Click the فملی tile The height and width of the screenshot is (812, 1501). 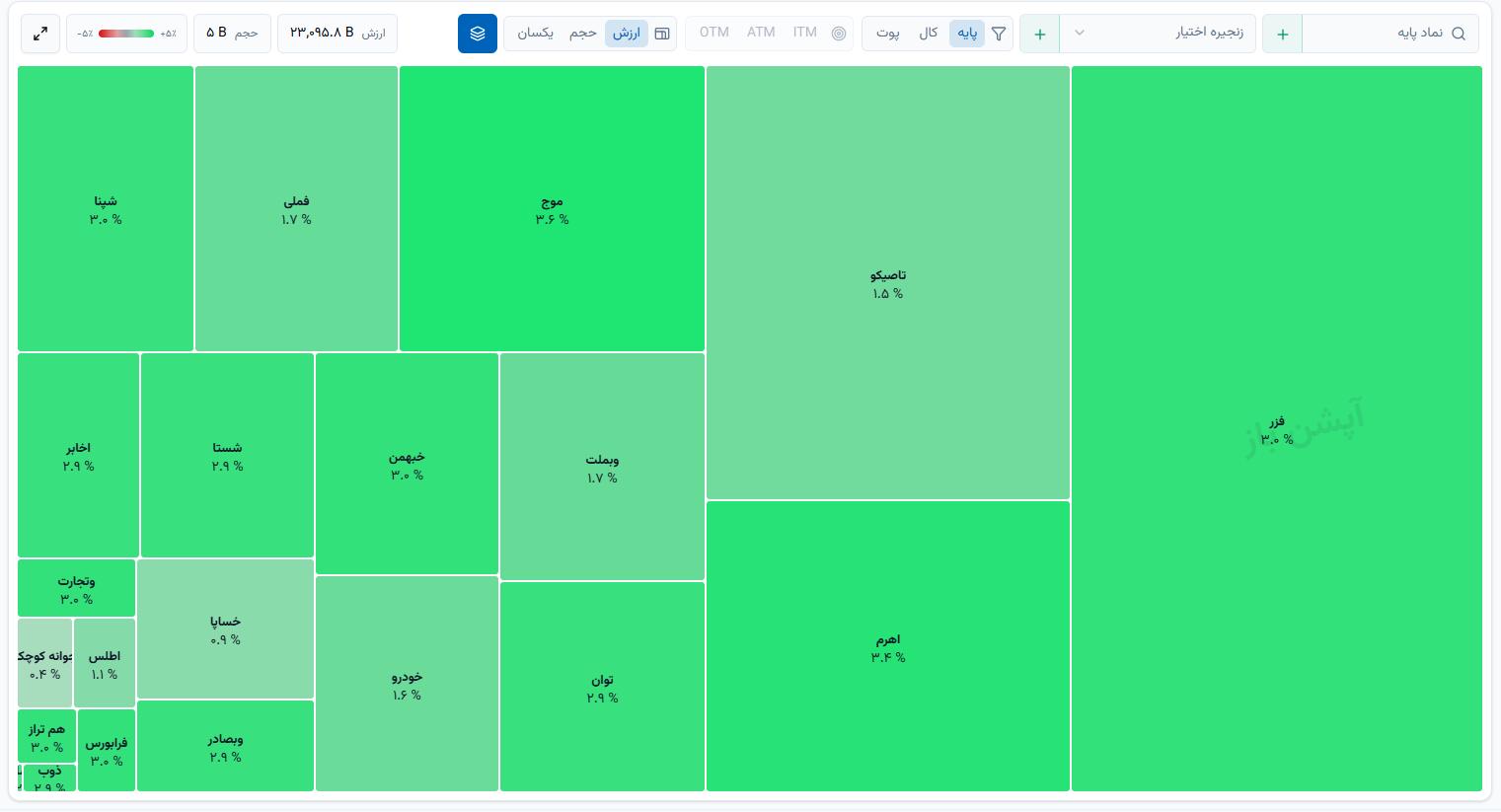296,209
